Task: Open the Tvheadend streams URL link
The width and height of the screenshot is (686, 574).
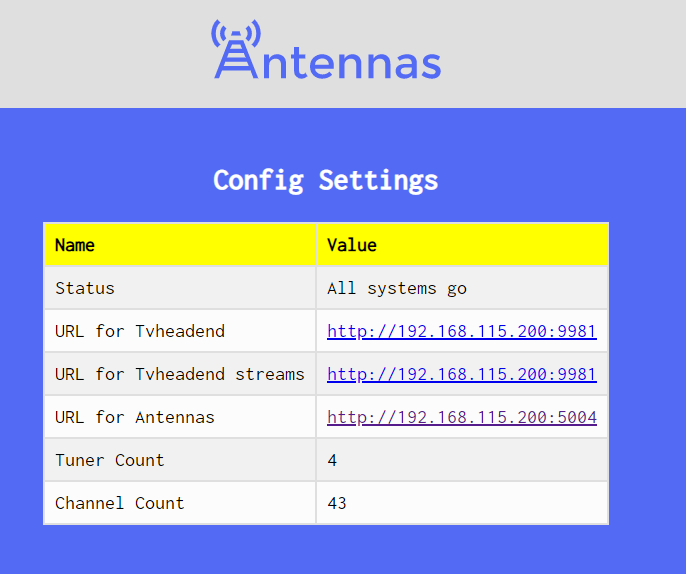Action: pos(462,374)
